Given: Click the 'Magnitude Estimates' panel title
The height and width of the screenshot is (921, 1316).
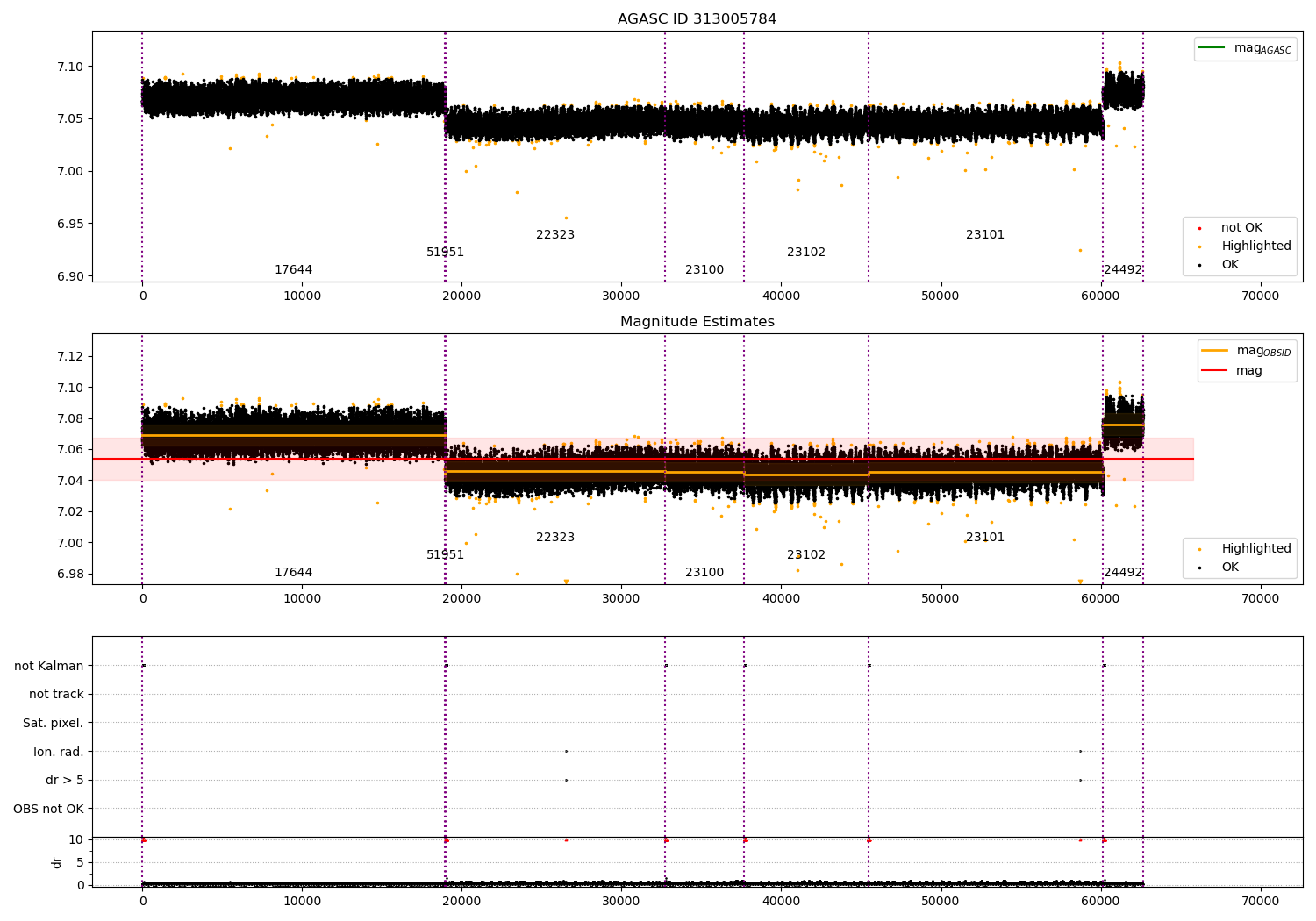Looking at the screenshot, I should (697, 322).
